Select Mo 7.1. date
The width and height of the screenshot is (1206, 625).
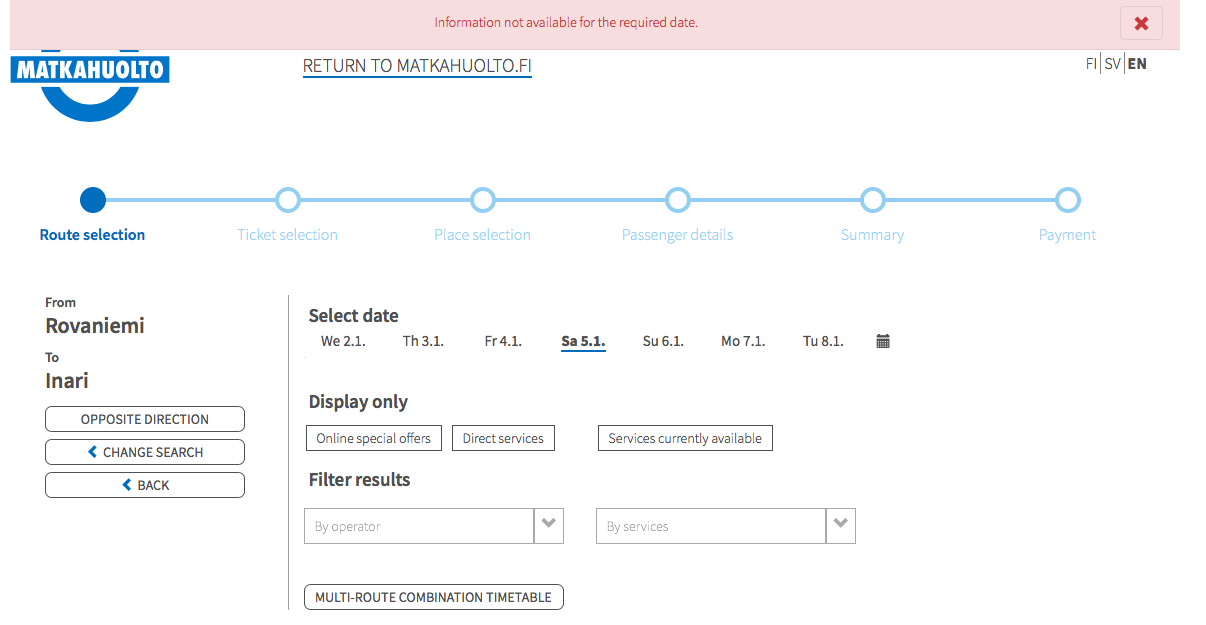click(743, 341)
